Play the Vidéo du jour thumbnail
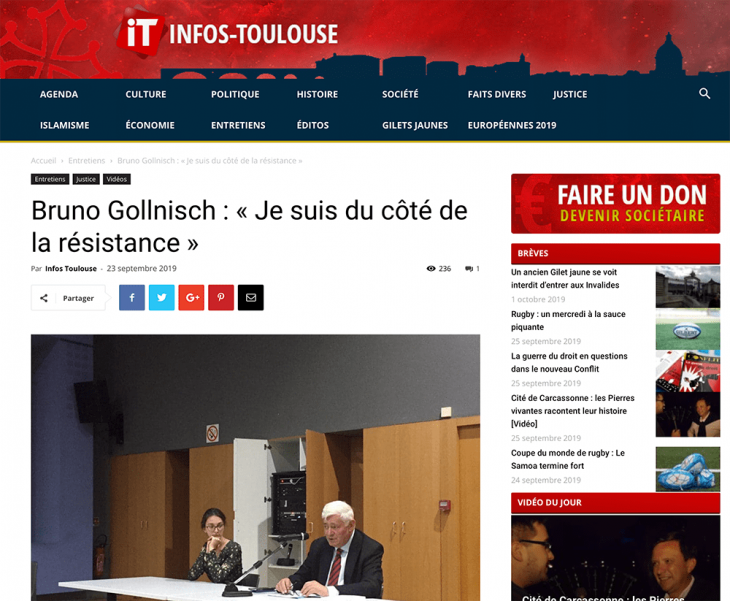730x601 pixels. tap(615, 558)
